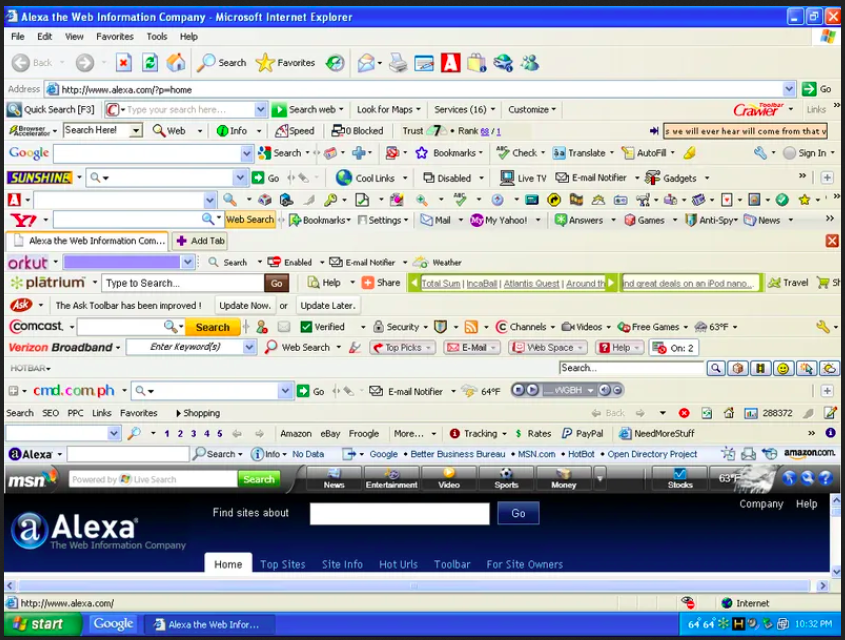Open the Search Here! combo box arrow
Screen dimensions: 845x640
[x=136, y=131]
